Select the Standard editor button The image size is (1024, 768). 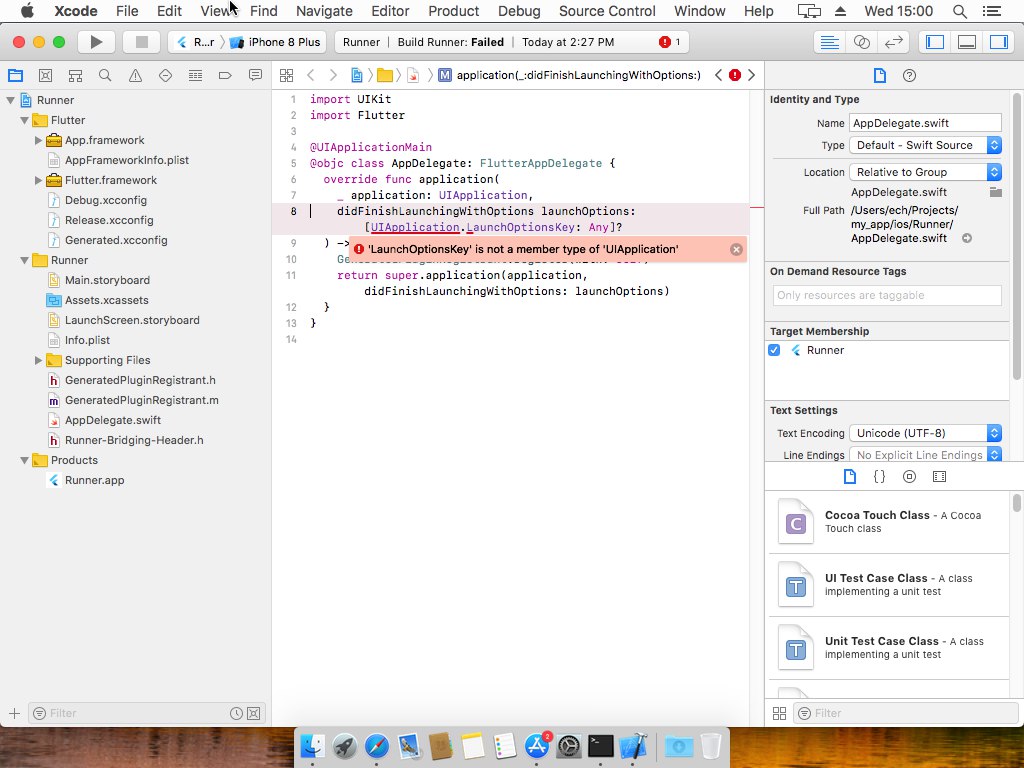pyautogui.click(x=829, y=42)
